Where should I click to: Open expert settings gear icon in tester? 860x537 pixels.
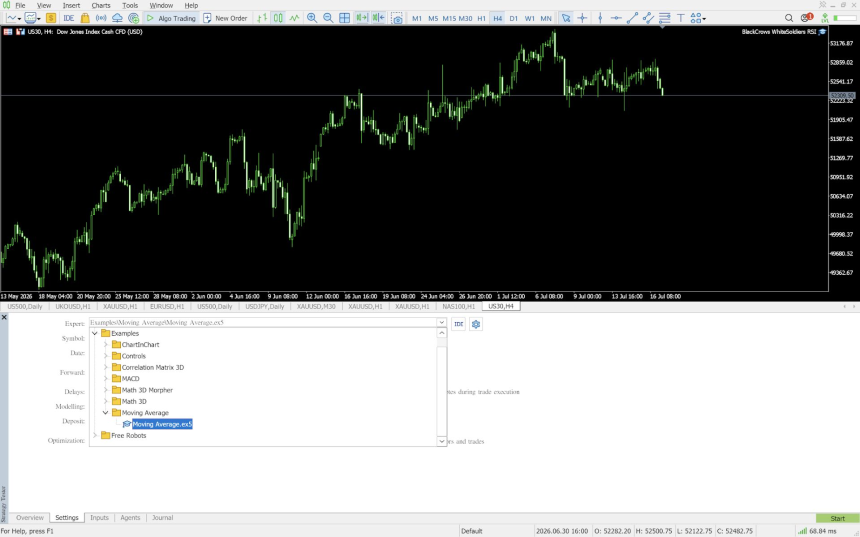point(476,324)
